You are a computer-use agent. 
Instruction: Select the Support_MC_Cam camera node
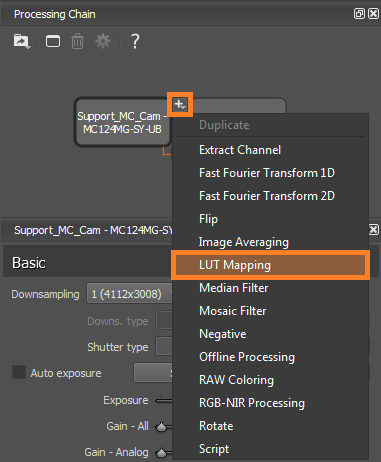pyautogui.click(x=123, y=122)
